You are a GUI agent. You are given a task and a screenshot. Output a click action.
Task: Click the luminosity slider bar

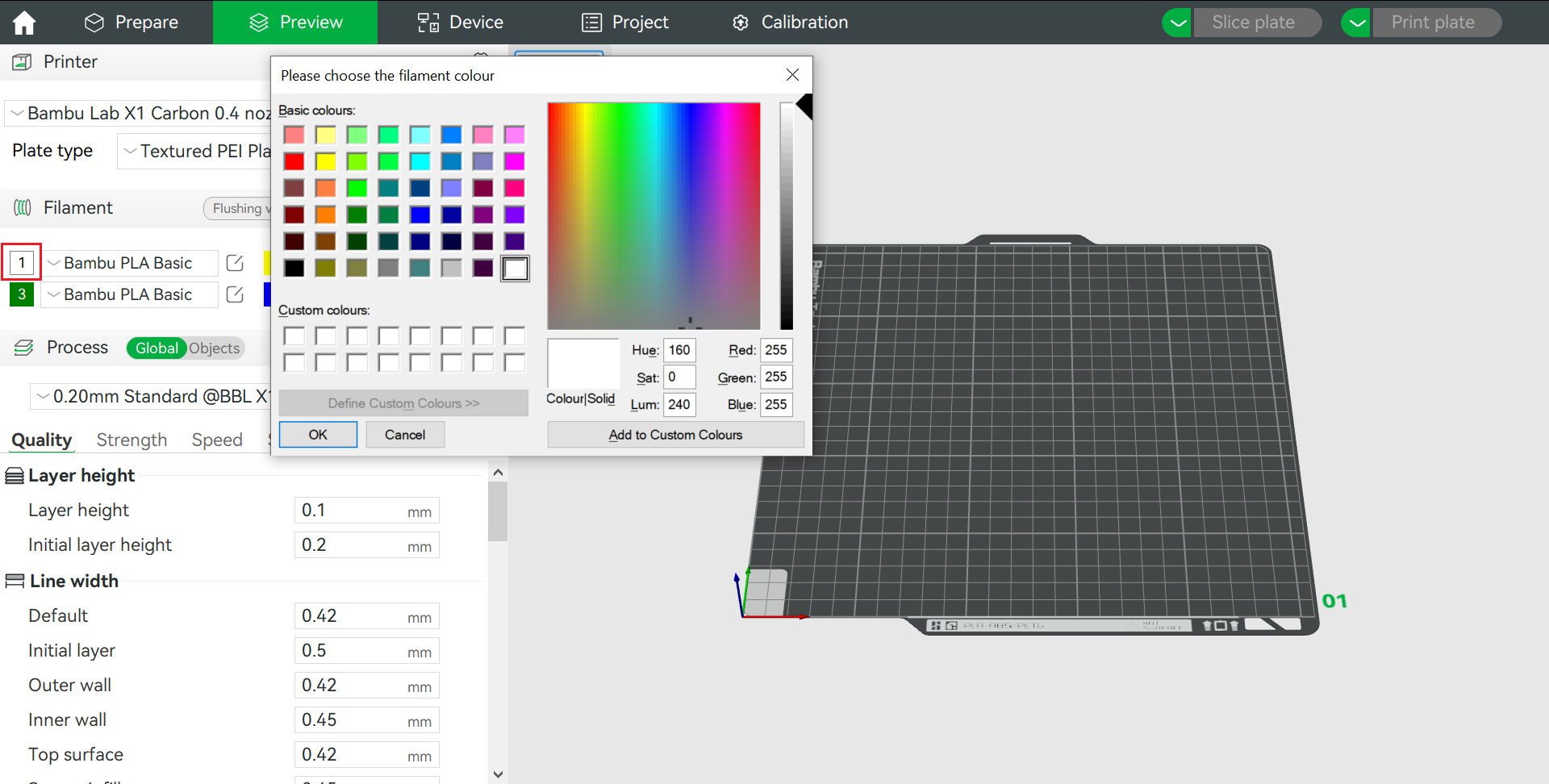(x=787, y=215)
